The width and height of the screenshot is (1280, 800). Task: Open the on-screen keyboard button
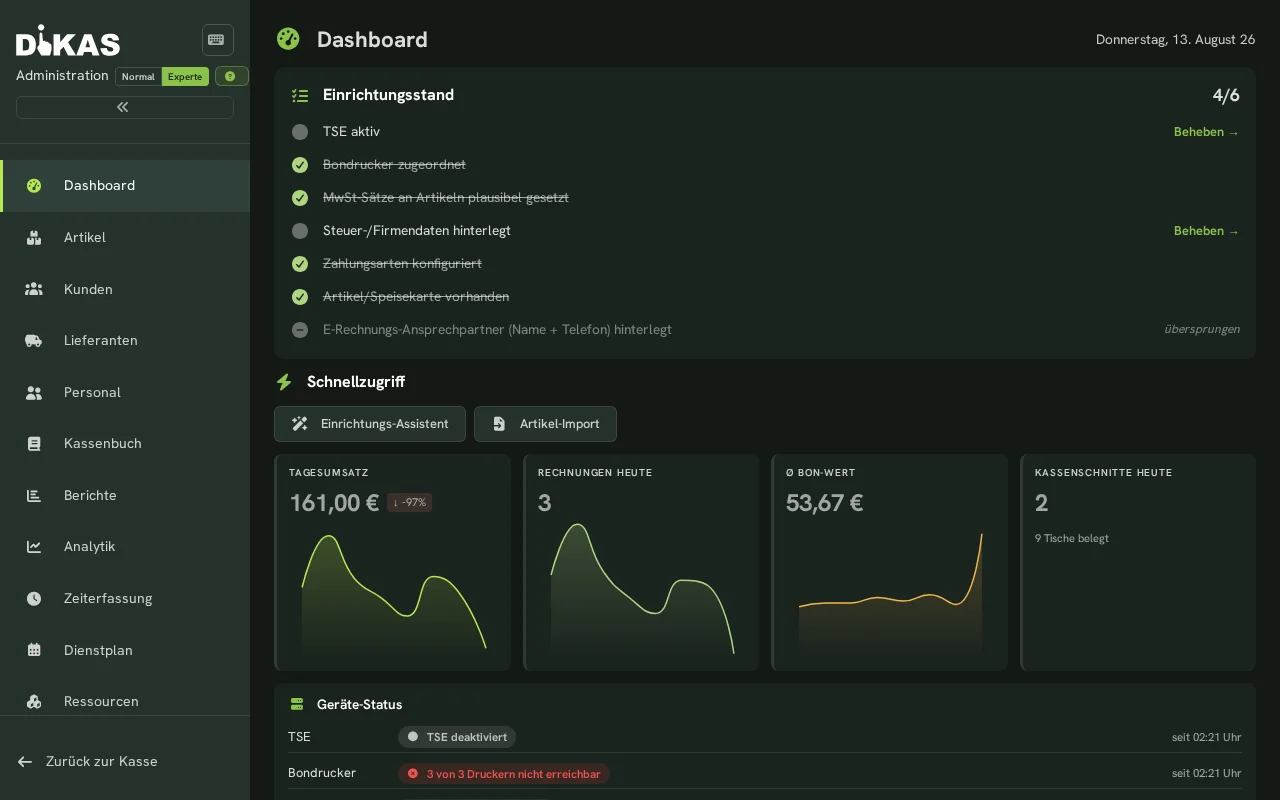point(217,40)
